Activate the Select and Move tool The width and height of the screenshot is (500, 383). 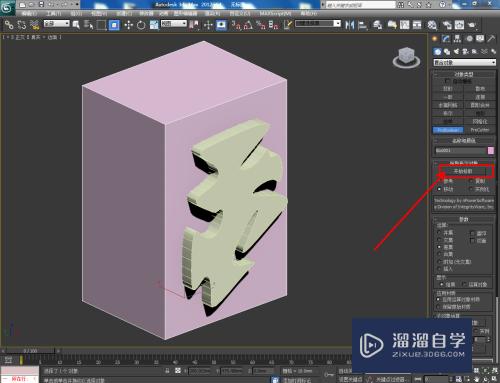click(x=129, y=25)
